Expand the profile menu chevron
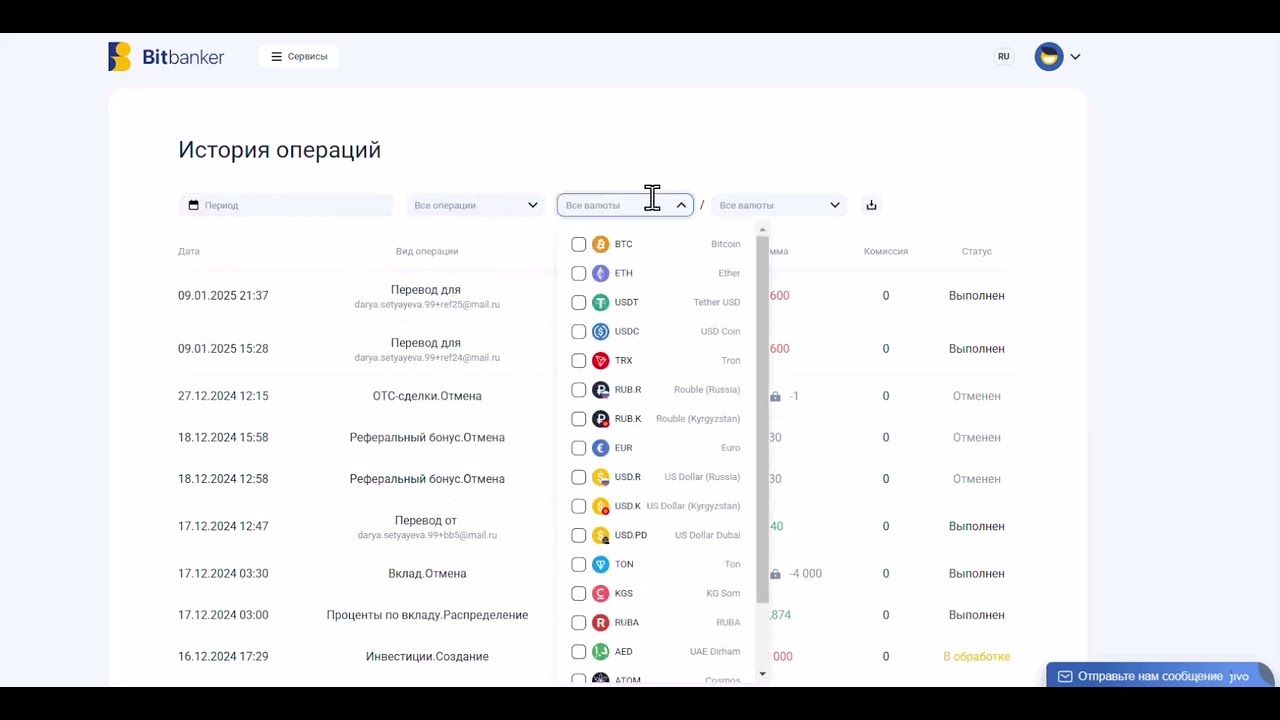Viewport: 1280px width, 720px height. [x=1075, y=57]
